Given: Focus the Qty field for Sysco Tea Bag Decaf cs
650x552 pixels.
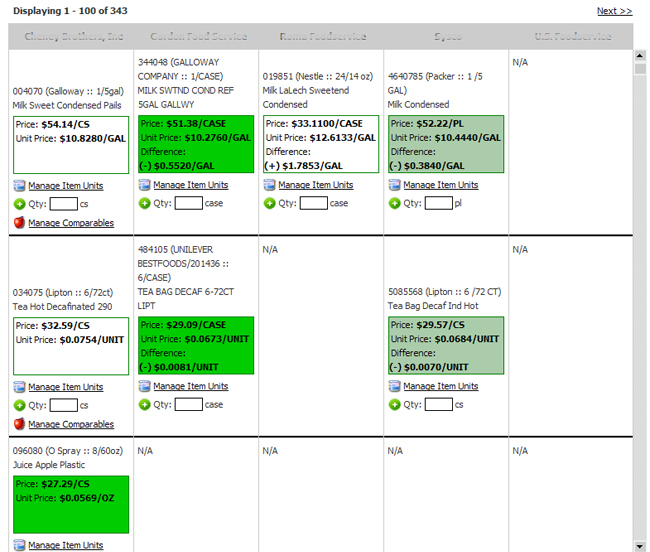Looking at the screenshot, I should pyautogui.click(x=439, y=404).
